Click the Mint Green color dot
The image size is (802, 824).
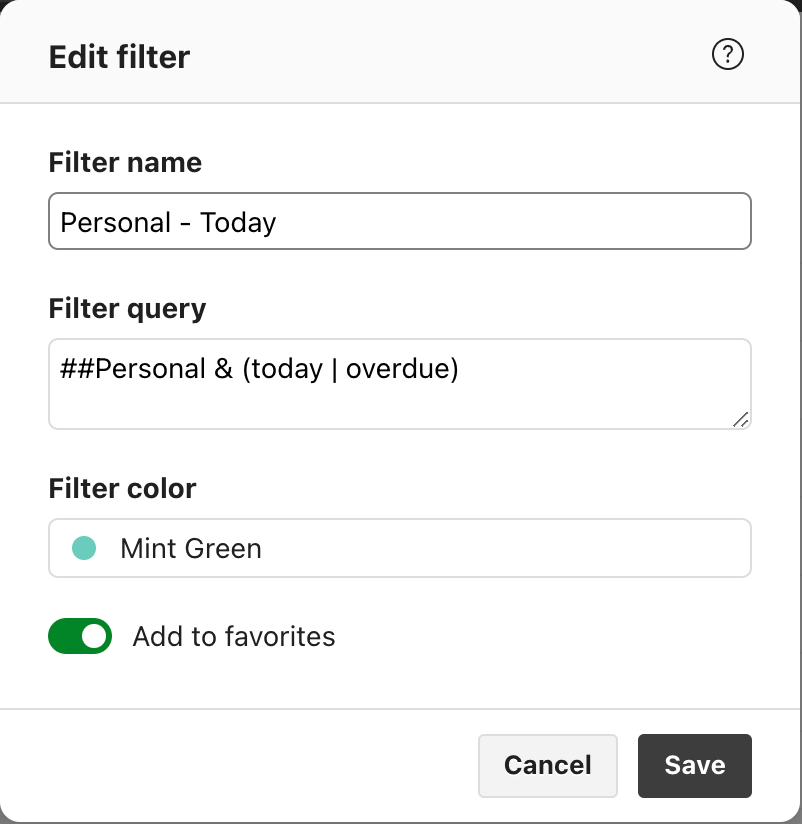[x=84, y=548]
